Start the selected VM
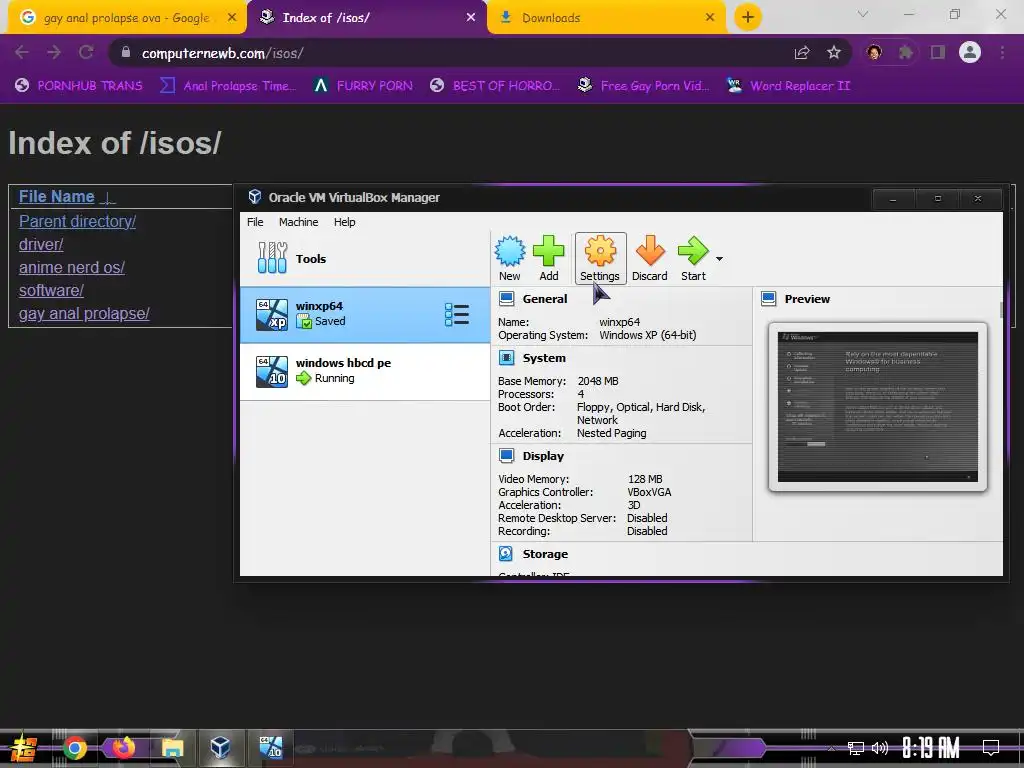1024x768 pixels. click(x=693, y=259)
